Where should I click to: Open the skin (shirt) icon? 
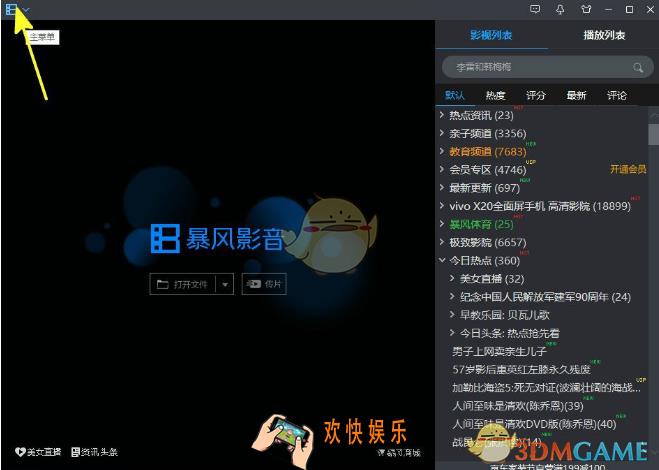pyautogui.click(x=586, y=9)
